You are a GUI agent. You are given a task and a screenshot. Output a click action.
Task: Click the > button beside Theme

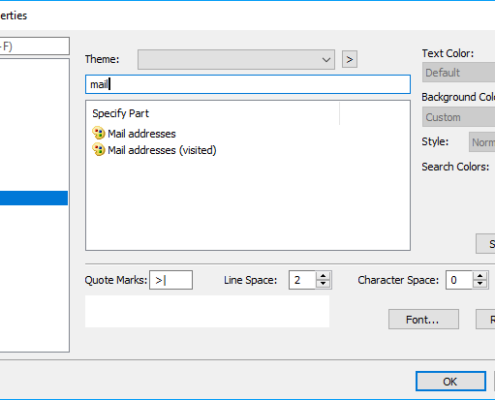coord(349,59)
